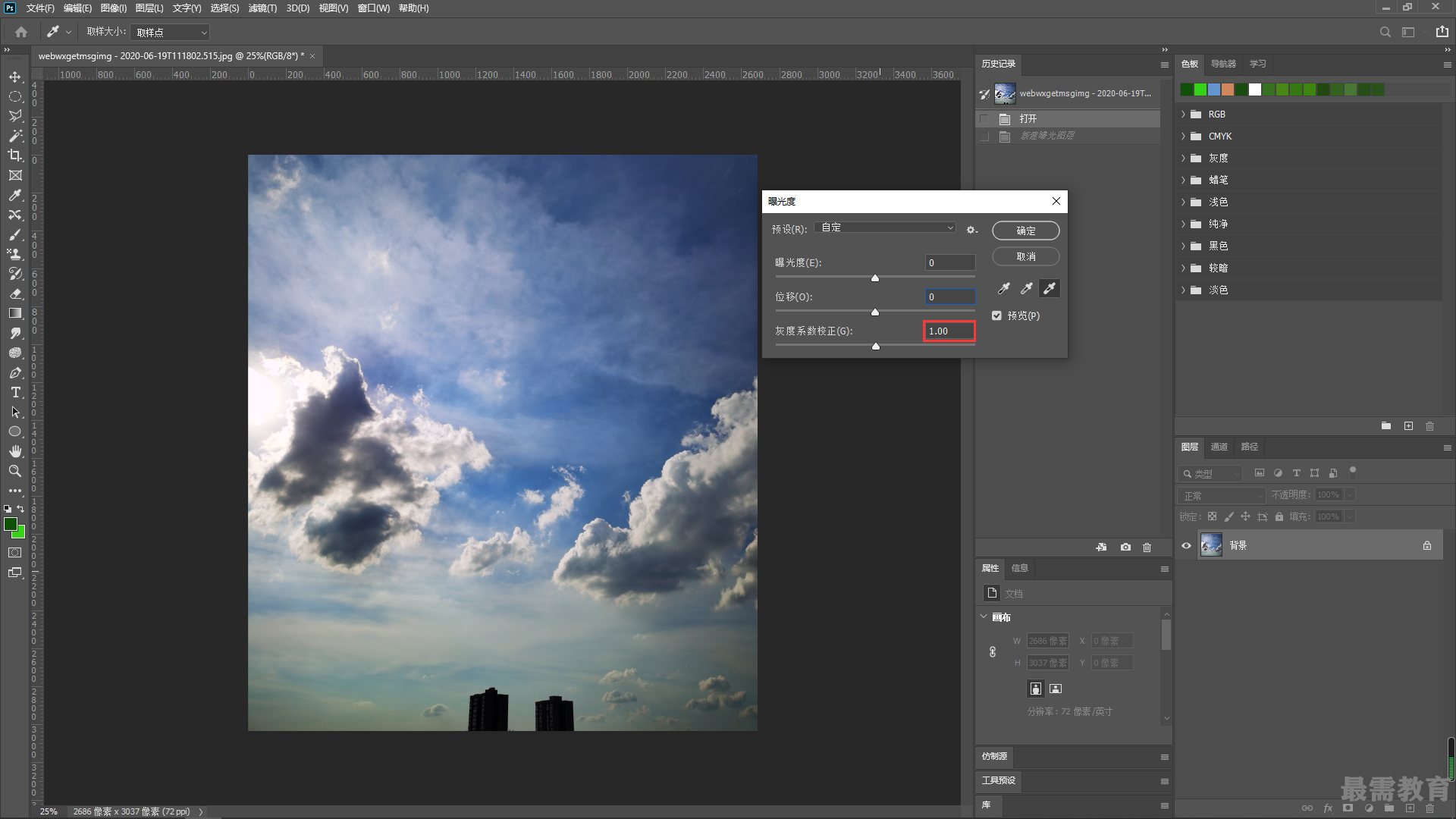Hide the 背景 layer eye icon
Screen dimensions: 1456x819
pos(1186,545)
